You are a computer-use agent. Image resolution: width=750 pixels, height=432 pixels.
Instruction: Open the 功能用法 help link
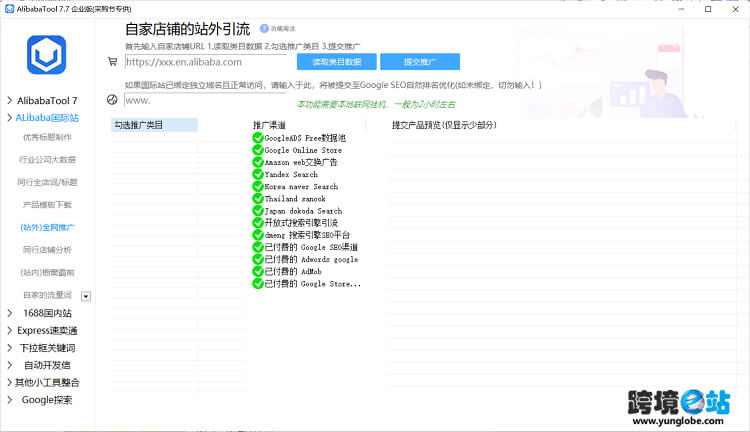[283, 29]
